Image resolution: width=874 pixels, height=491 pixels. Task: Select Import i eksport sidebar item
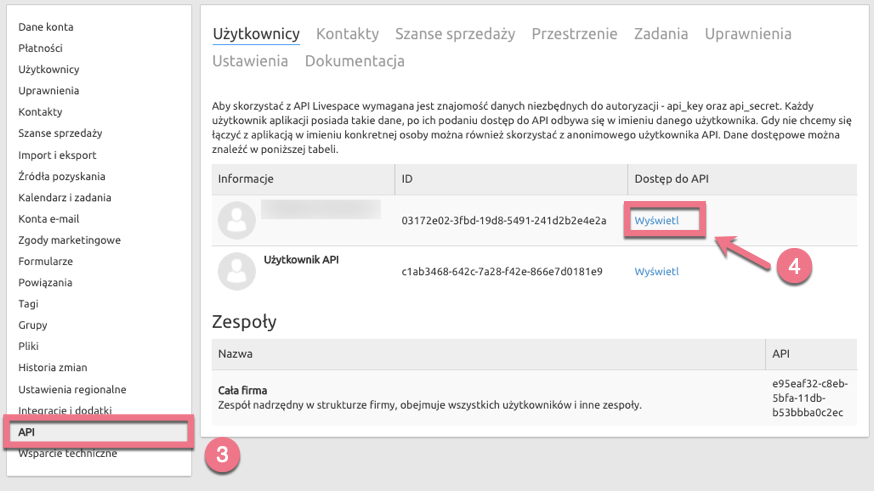pyautogui.click(x=55, y=155)
